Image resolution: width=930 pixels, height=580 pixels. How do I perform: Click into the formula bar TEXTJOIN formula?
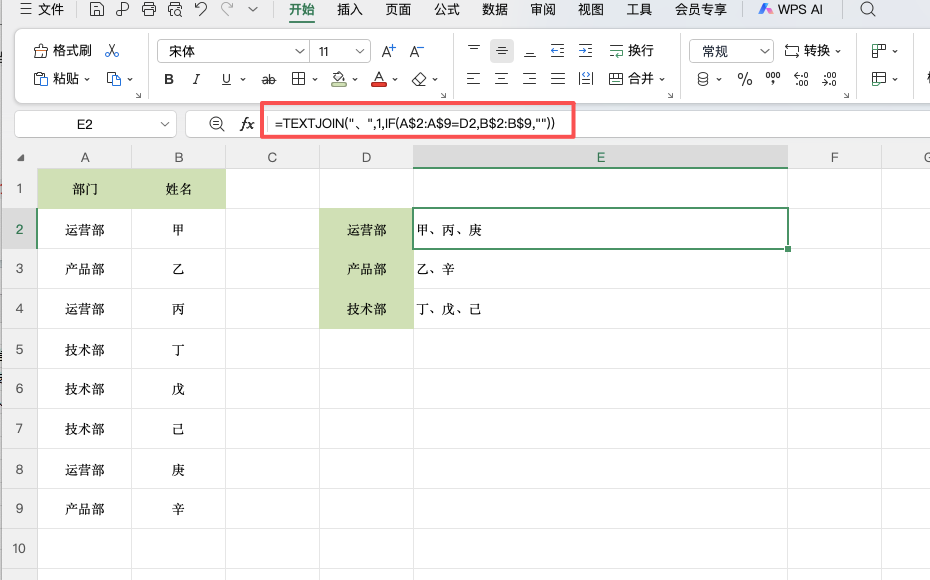pos(415,123)
